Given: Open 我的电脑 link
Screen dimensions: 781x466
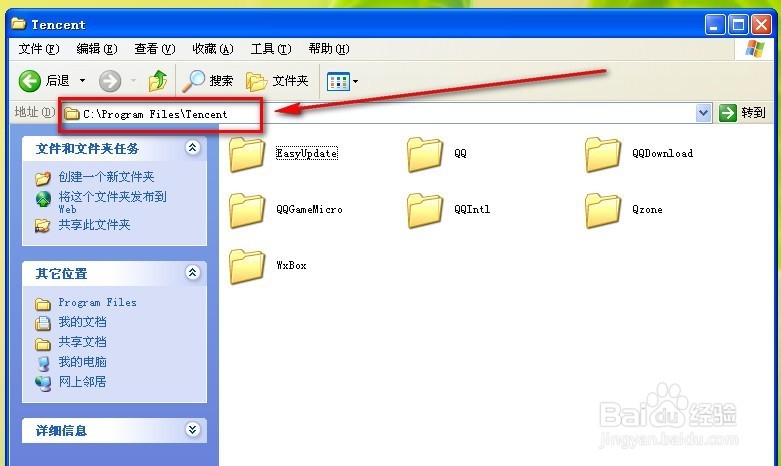Looking at the screenshot, I should [x=82, y=362].
